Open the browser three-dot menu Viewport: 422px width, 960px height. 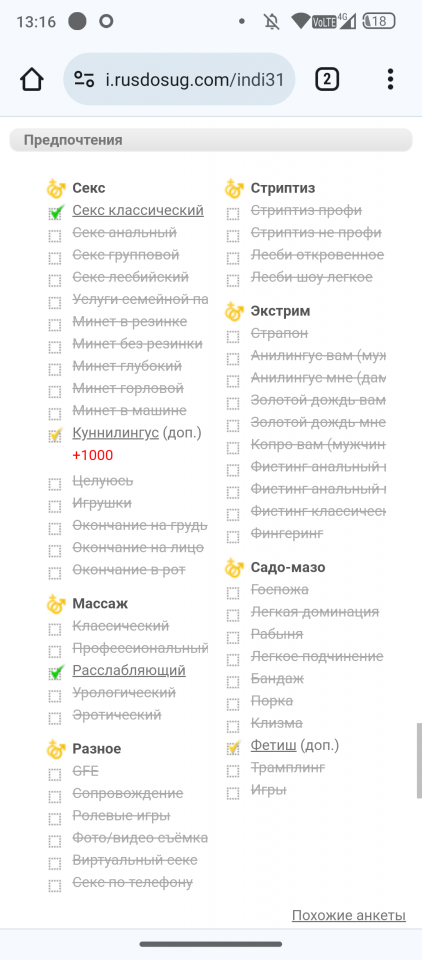[x=390, y=79]
